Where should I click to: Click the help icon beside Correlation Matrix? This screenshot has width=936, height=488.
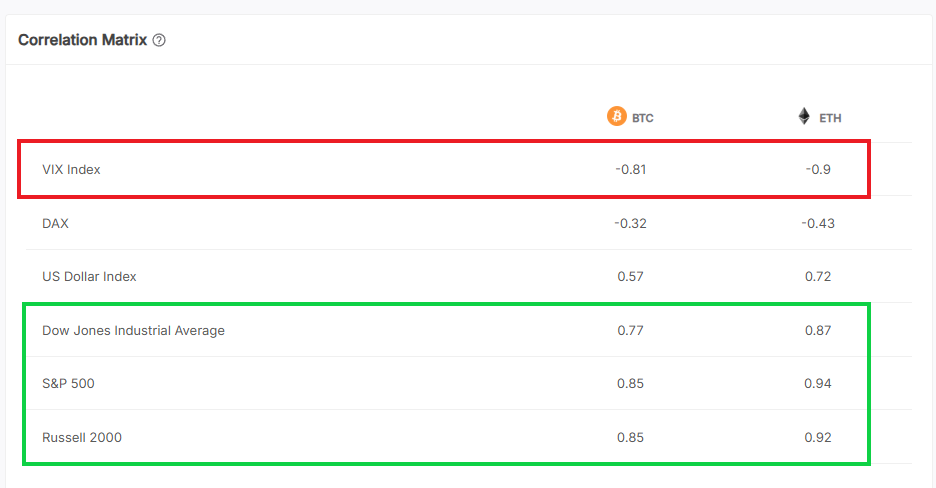(159, 41)
